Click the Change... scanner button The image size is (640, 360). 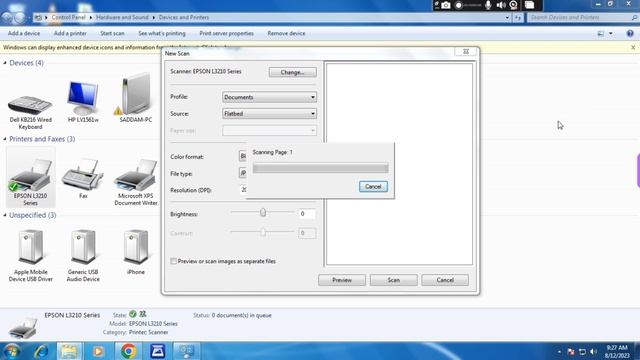tap(293, 72)
